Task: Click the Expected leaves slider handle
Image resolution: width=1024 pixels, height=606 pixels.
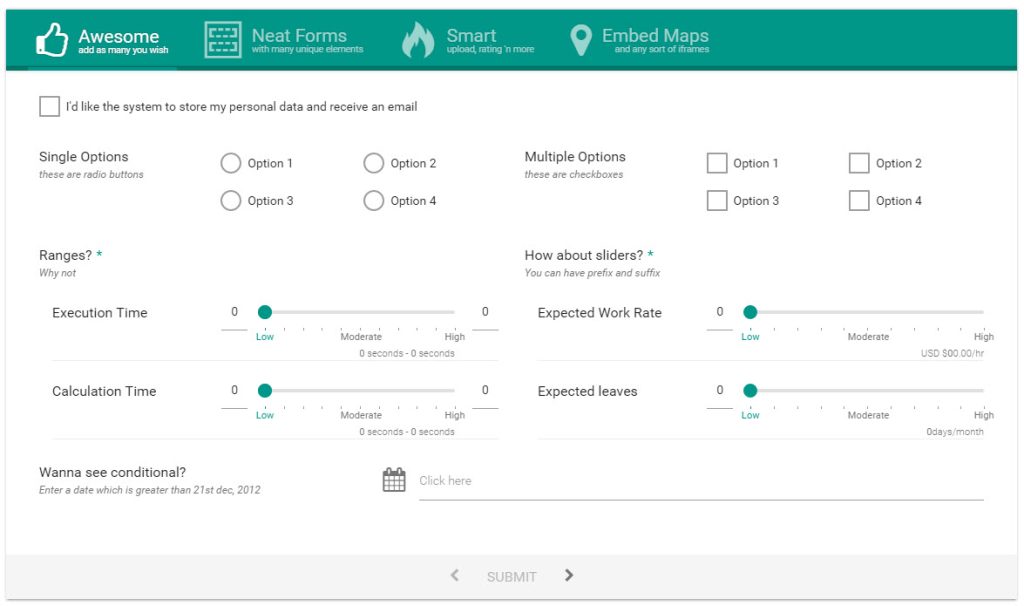Action: 750,391
